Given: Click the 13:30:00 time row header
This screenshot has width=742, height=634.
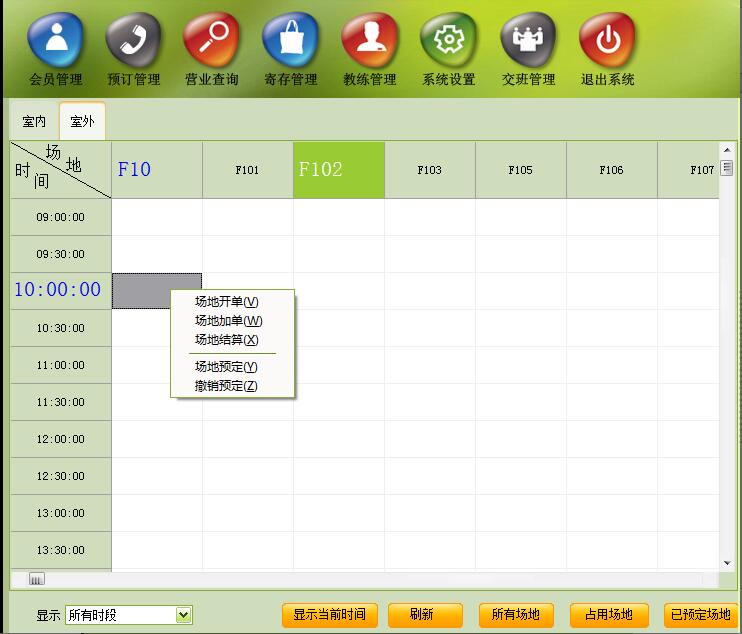Looking at the screenshot, I should click(x=61, y=550).
